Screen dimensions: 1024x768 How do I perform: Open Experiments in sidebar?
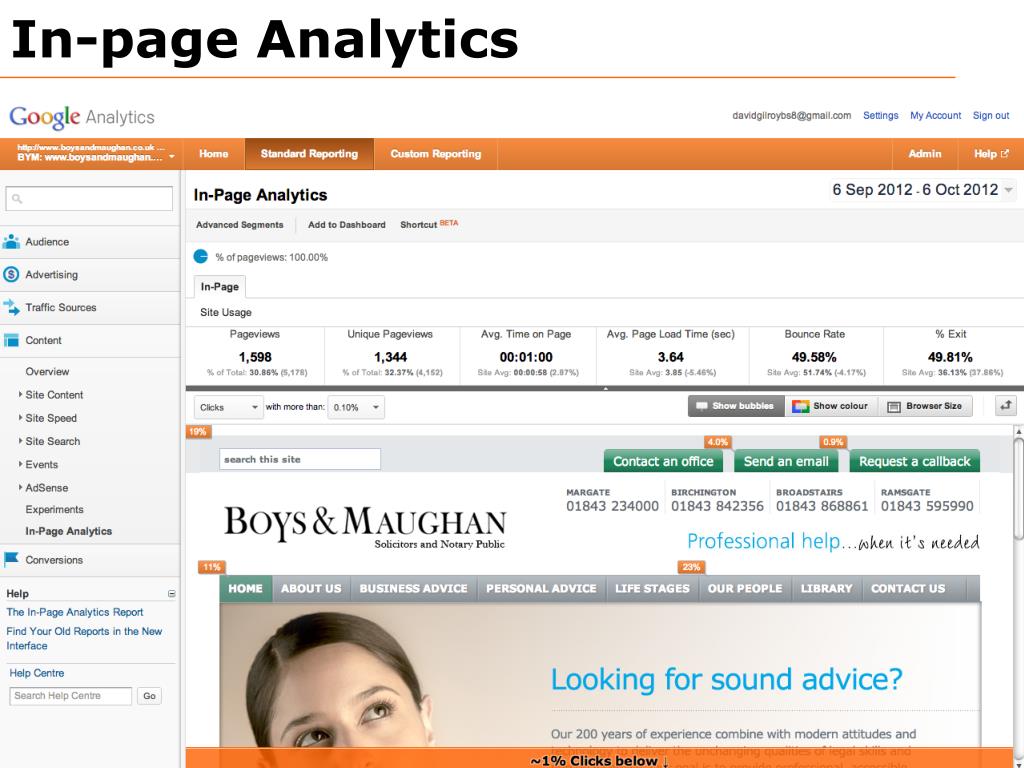tap(54, 509)
